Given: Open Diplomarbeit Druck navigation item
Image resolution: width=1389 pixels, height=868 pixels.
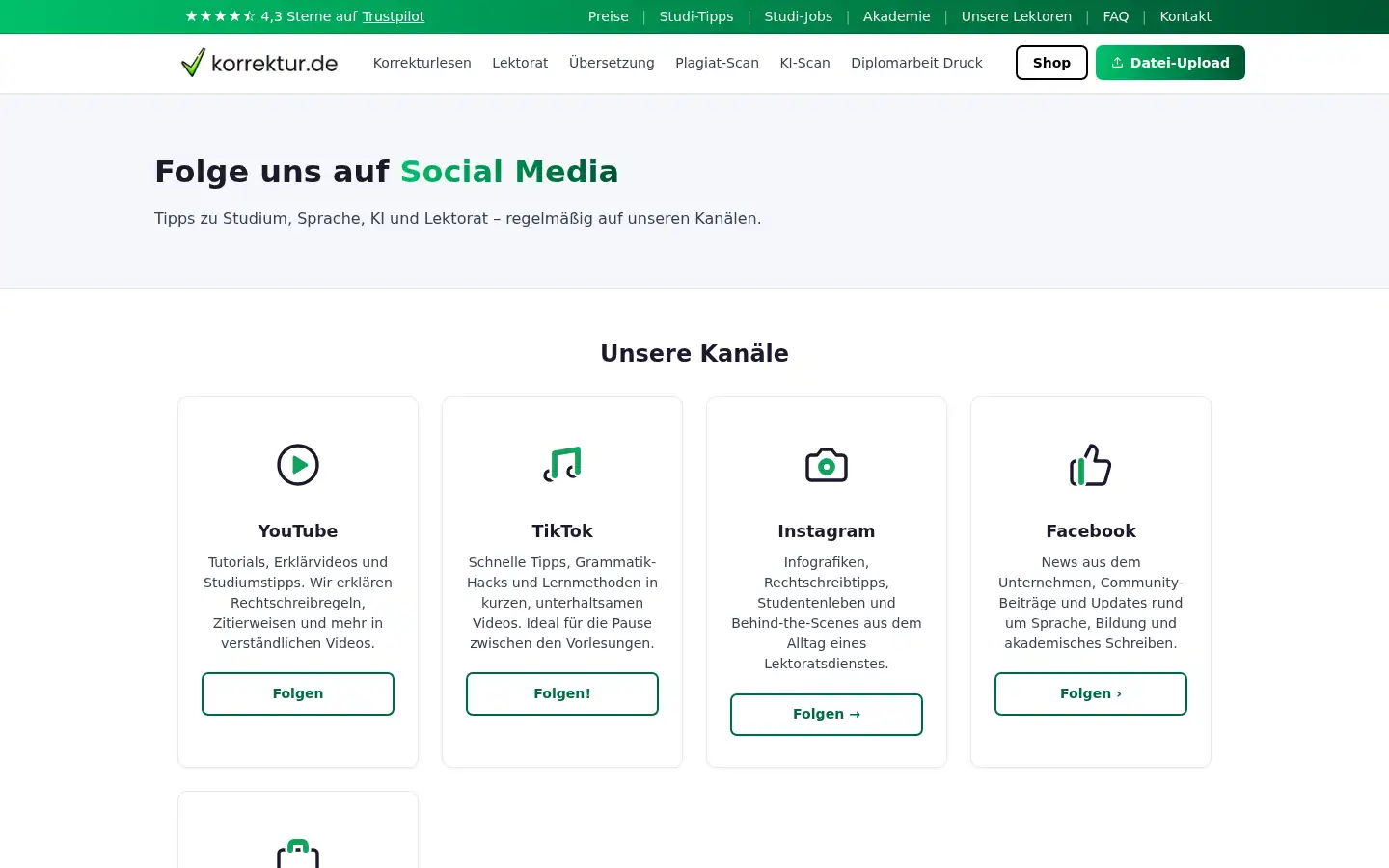Looking at the screenshot, I should coord(916,63).
